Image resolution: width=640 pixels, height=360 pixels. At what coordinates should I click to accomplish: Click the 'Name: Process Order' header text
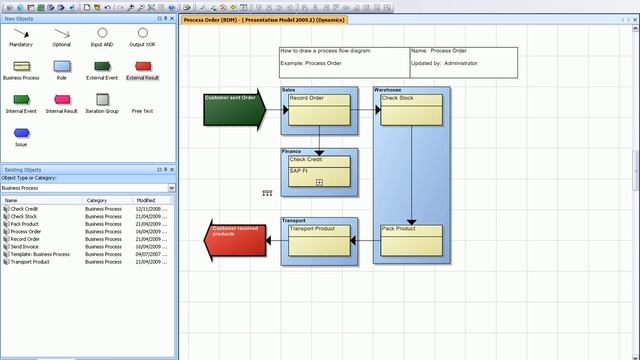(439, 51)
